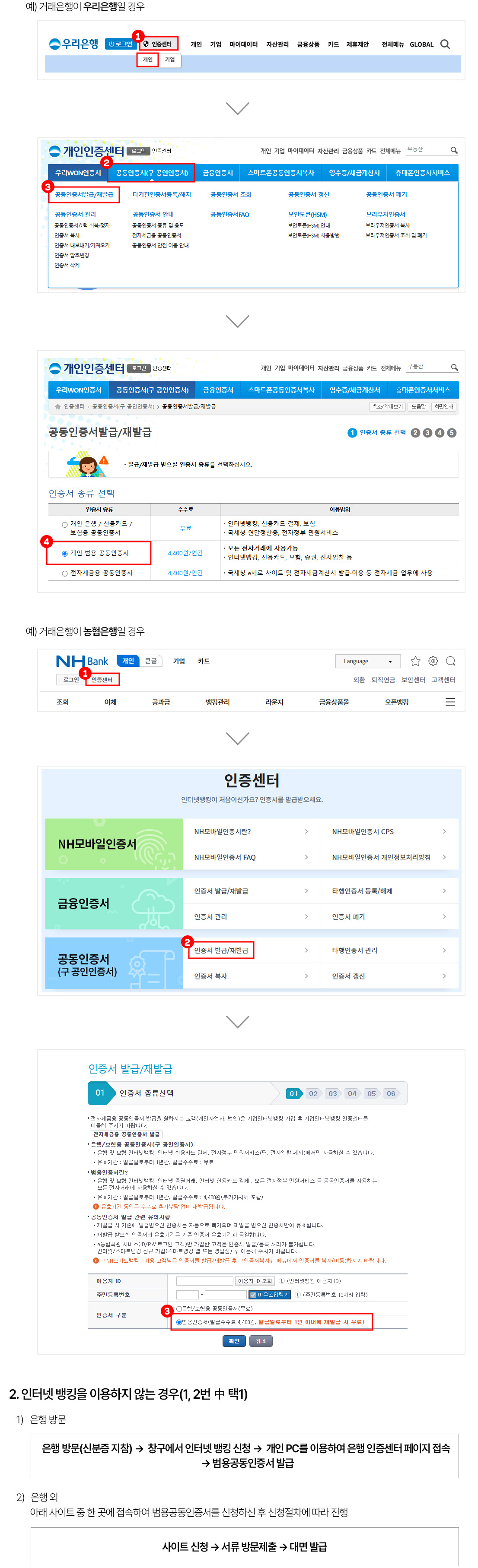Click the 공동인증서 폐기 link
The image size is (478, 1568).
point(387,195)
